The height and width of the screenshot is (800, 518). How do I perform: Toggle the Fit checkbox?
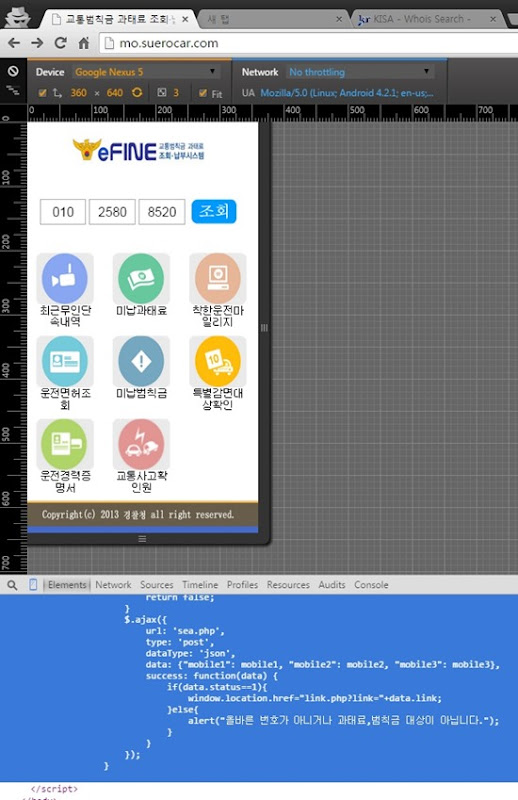point(203,93)
